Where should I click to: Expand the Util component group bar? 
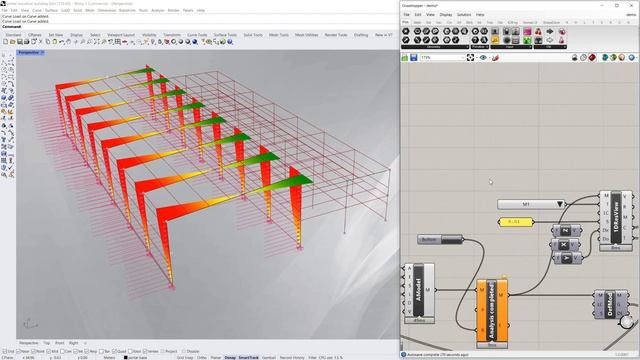[550, 47]
